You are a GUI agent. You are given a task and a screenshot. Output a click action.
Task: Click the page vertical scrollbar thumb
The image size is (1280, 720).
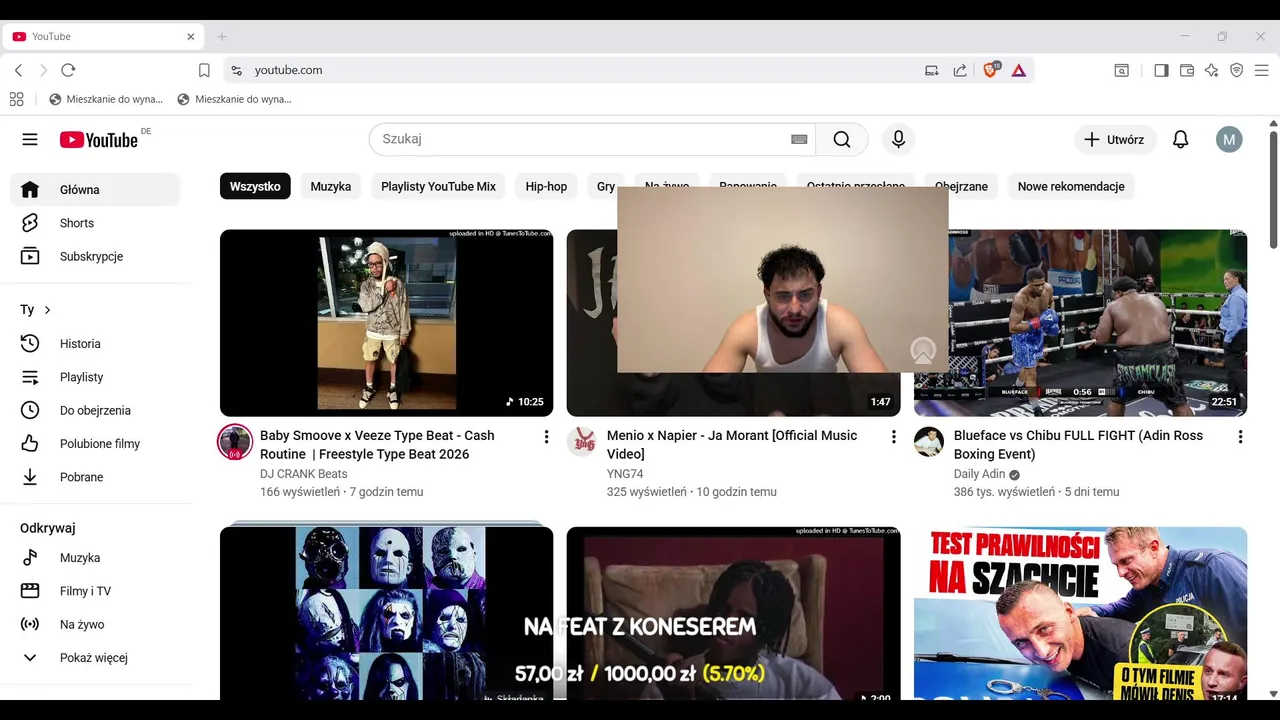[1273, 190]
